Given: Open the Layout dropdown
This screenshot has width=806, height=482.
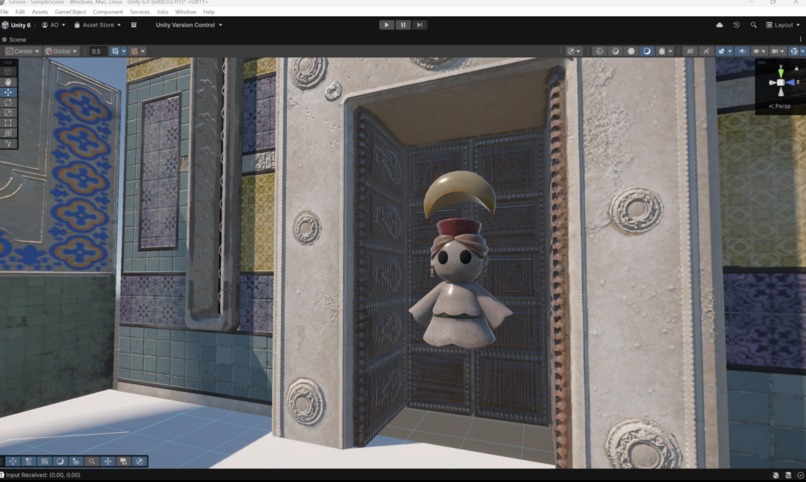Looking at the screenshot, I should click(783, 25).
